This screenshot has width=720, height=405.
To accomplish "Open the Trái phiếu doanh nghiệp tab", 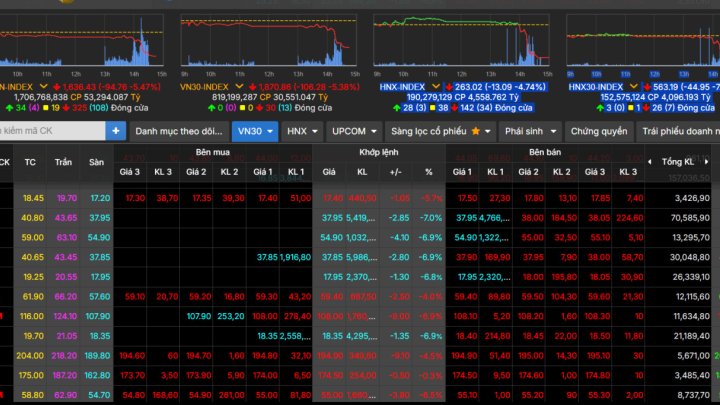I will [680, 131].
